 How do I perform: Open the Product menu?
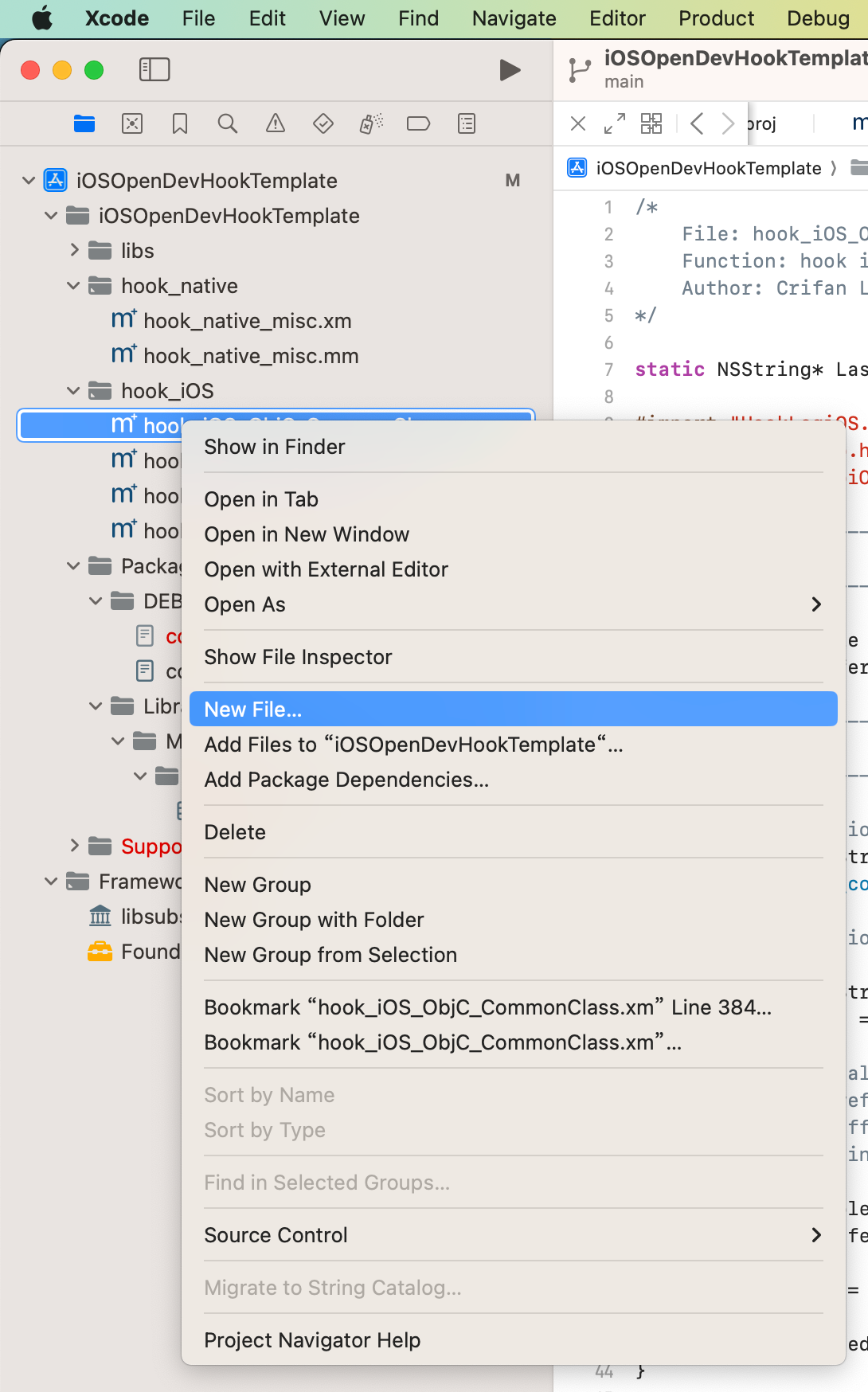point(716,18)
